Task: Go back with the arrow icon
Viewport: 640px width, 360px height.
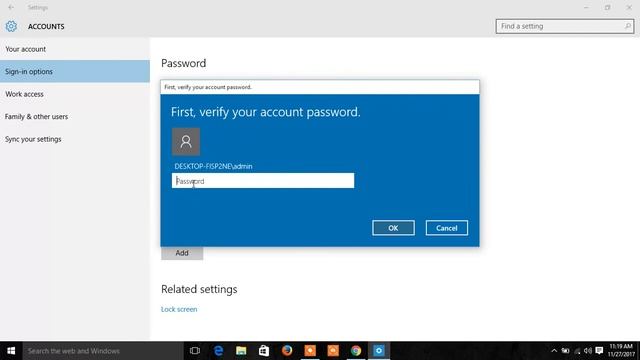Action: click(11, 7)
